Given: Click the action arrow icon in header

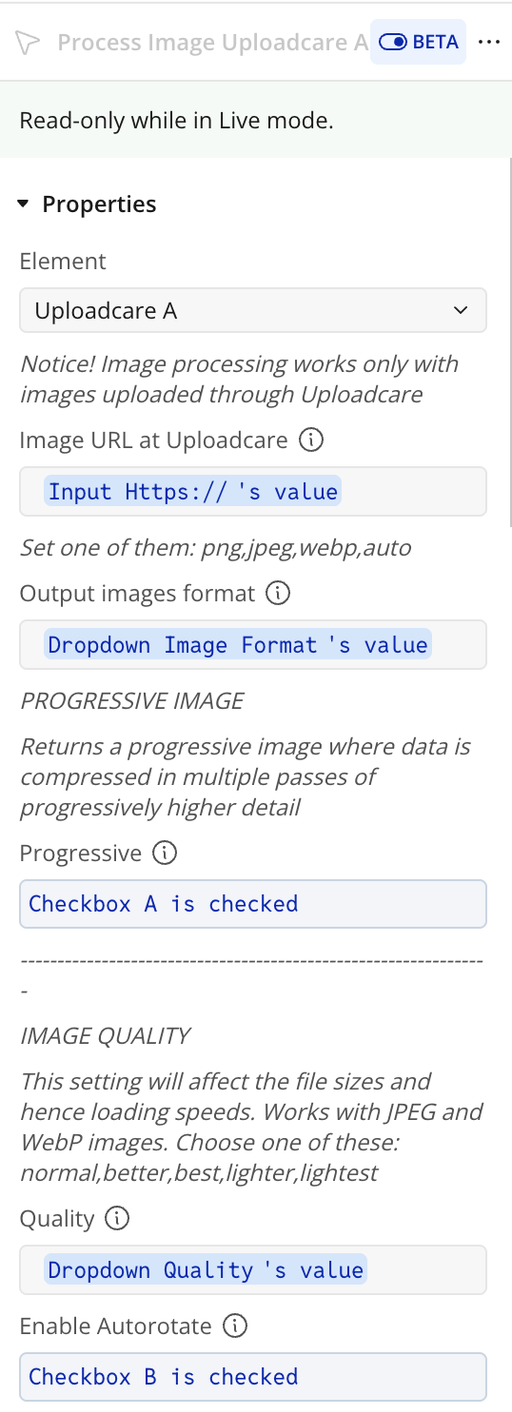Looking at the screenshot, I should point(28,42).
